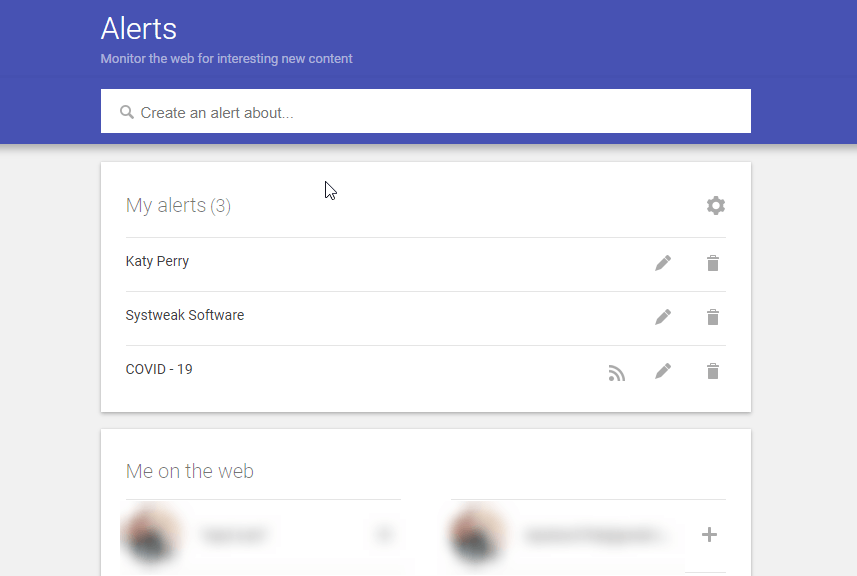Screen dimensions: 857x576
Task: Select the Katy Perry alert text
Action: [157, 261]
